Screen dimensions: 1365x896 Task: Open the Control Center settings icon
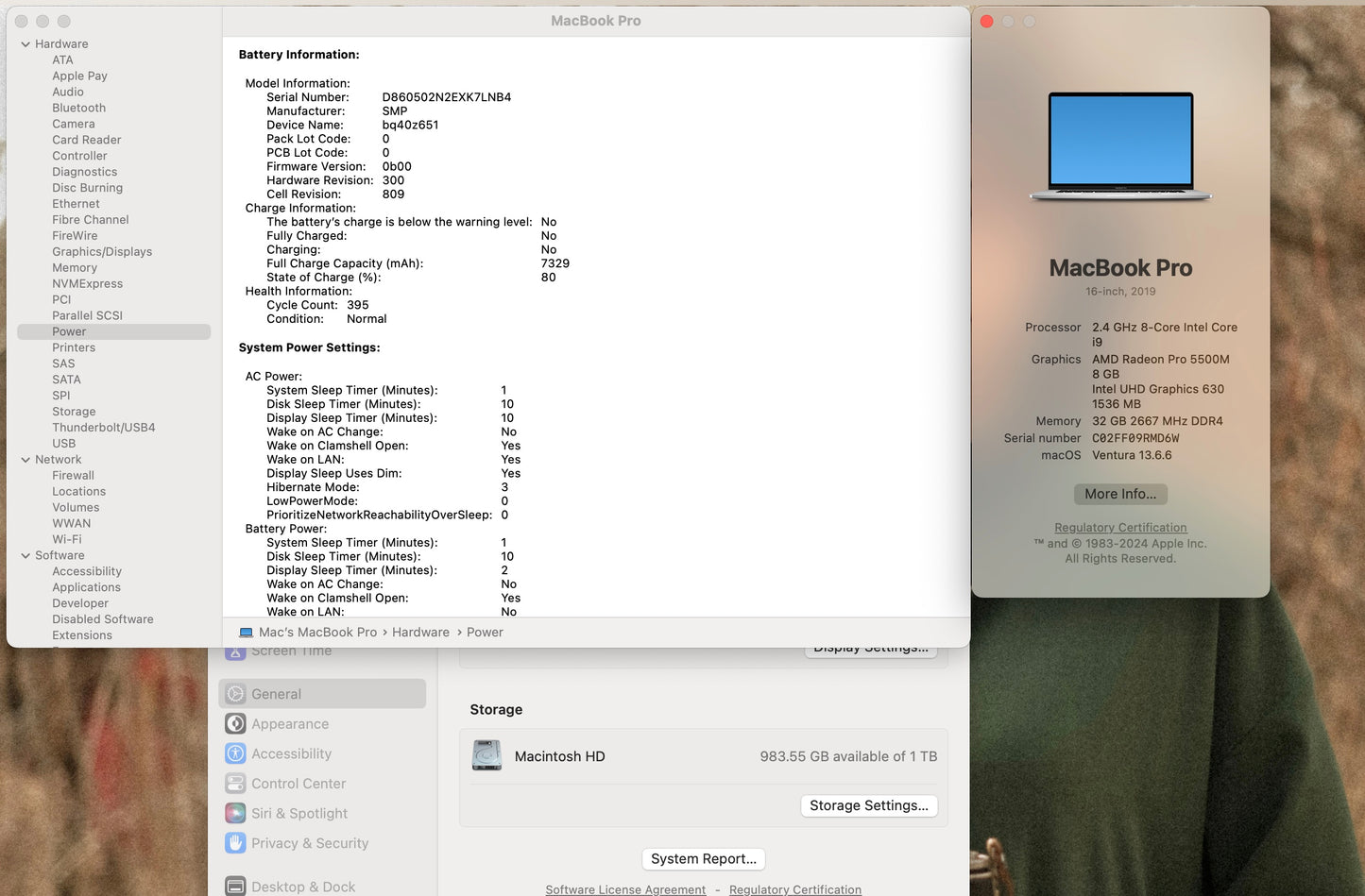[x=234, y=783]
